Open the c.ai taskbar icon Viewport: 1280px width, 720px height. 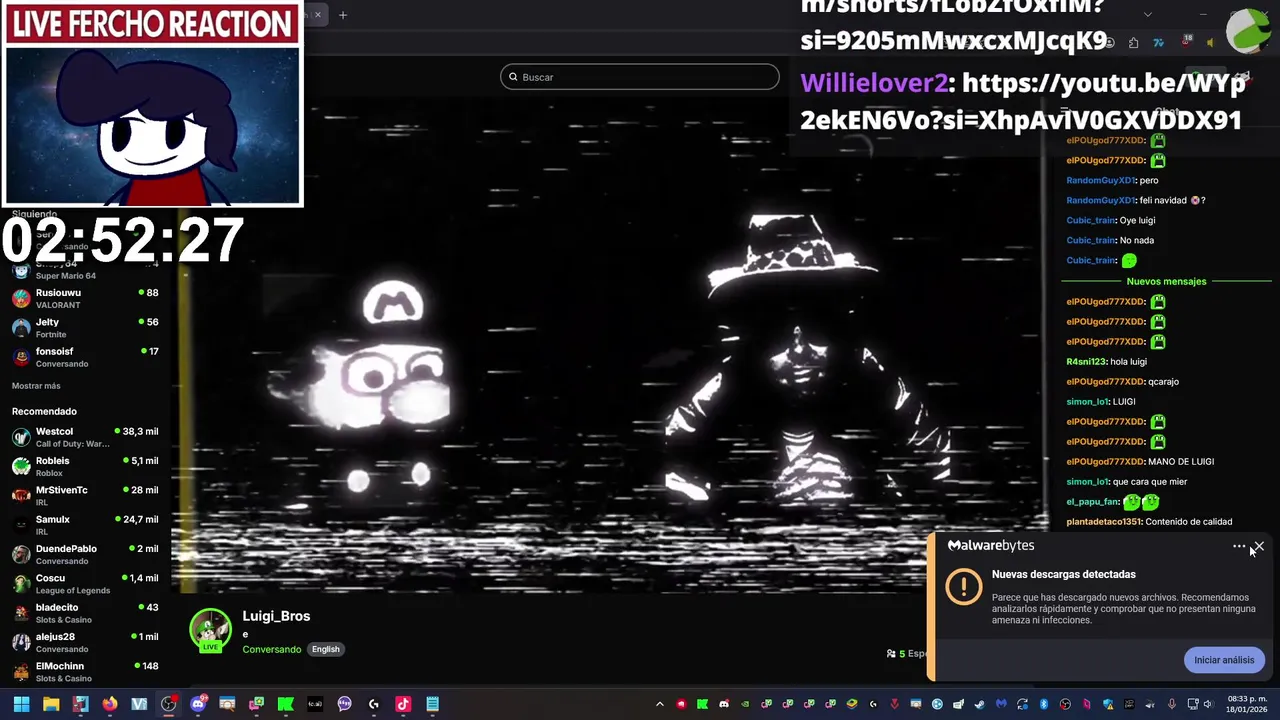[x=315, y=704]
